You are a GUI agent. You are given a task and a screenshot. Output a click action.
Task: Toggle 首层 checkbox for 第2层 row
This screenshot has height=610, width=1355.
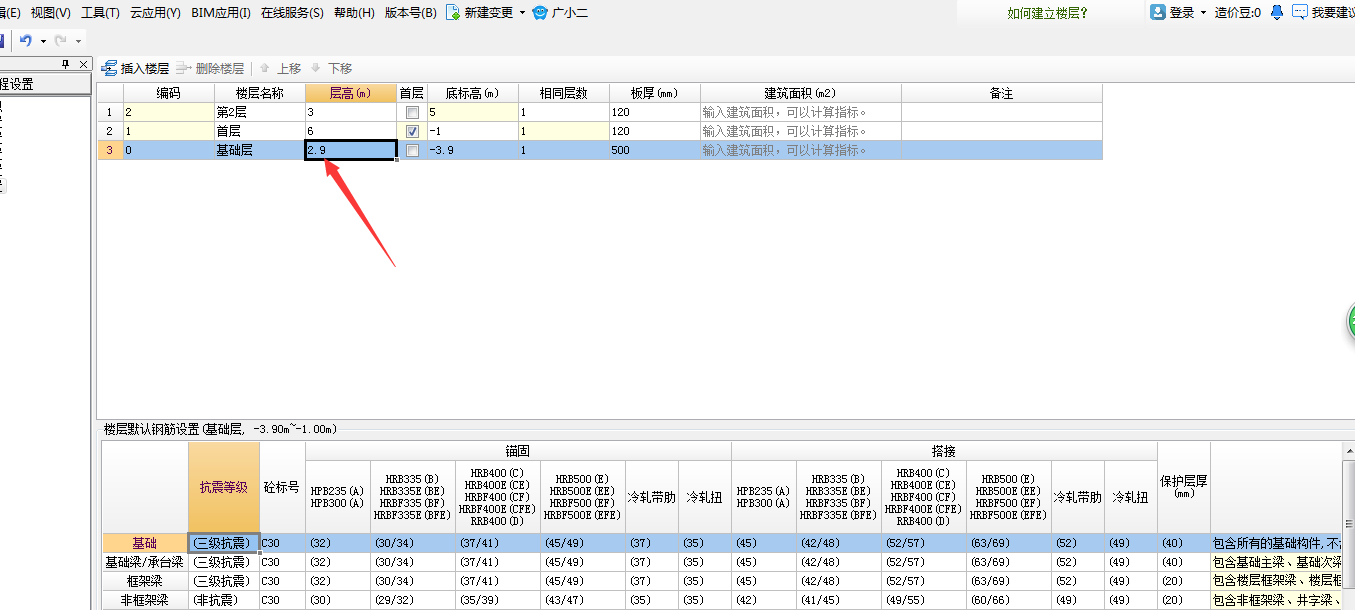[x=412, y=112]
